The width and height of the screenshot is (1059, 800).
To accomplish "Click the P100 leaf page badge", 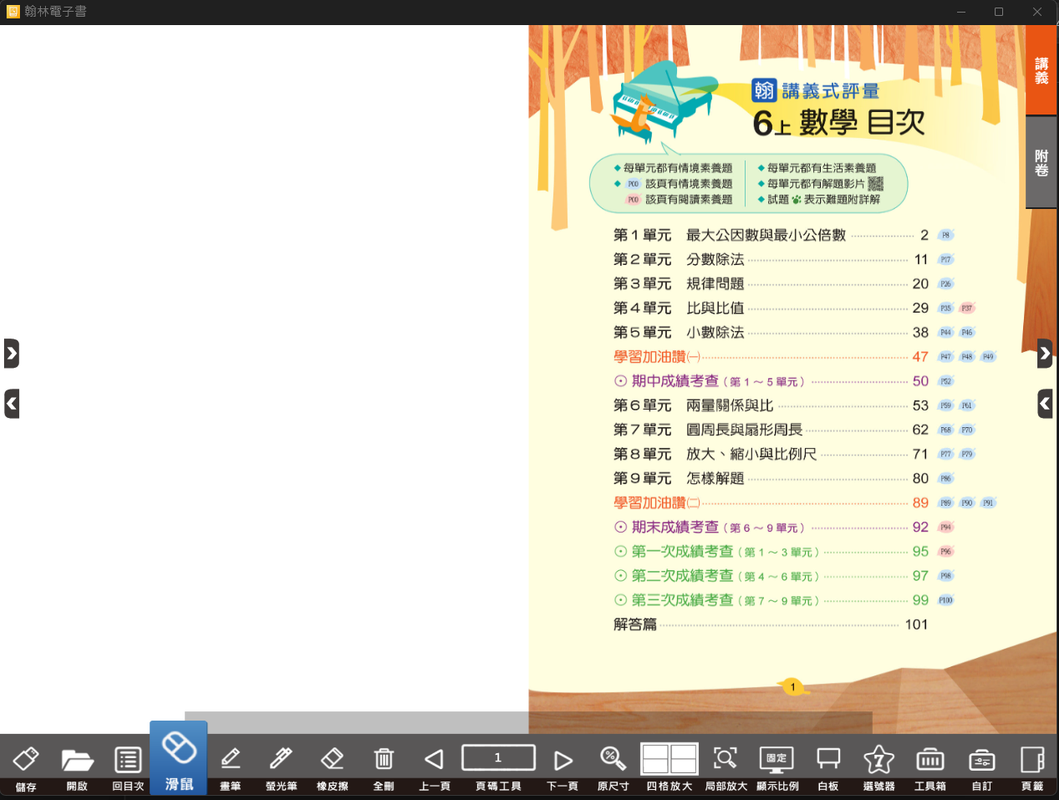I will 946,599.
